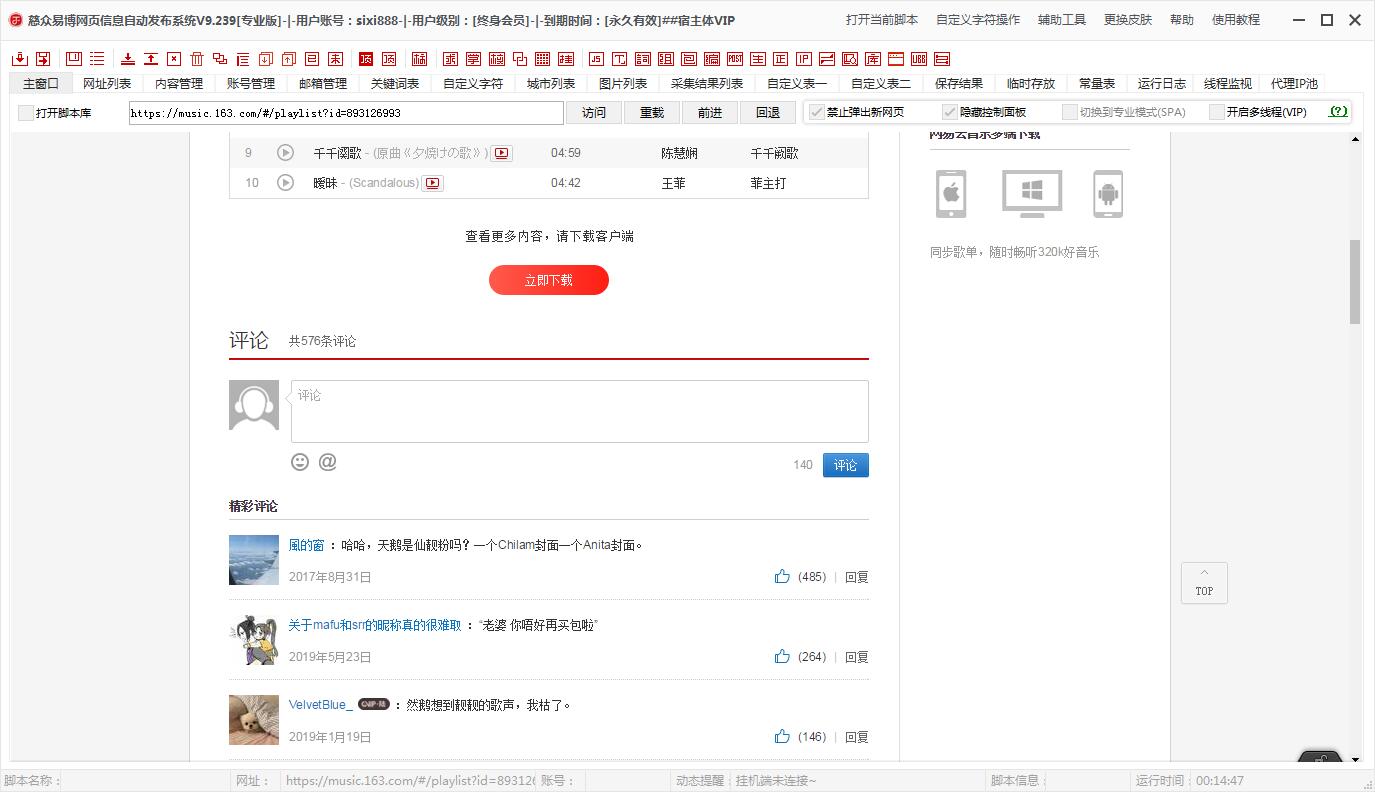Open the 账号管理 tab
1375x792 pixels.
[251, 84]
